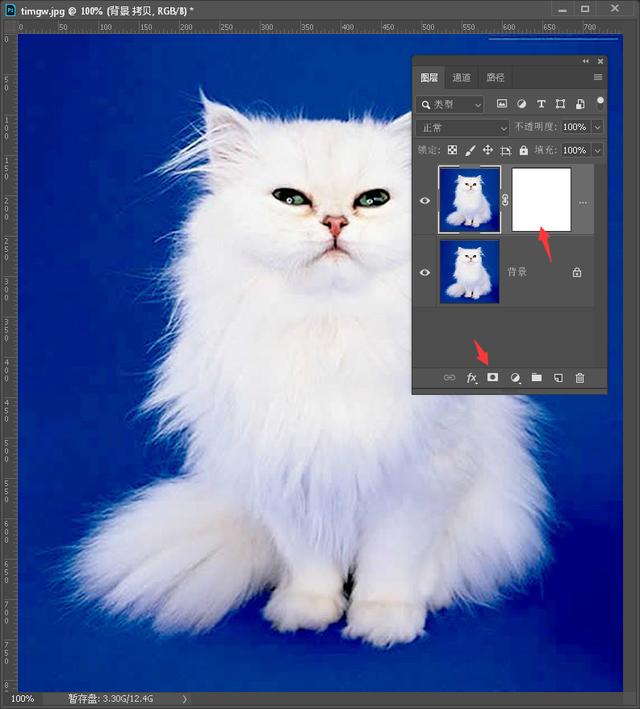Switch to the 路径 (Paths) tab

[x=495, y=78]
